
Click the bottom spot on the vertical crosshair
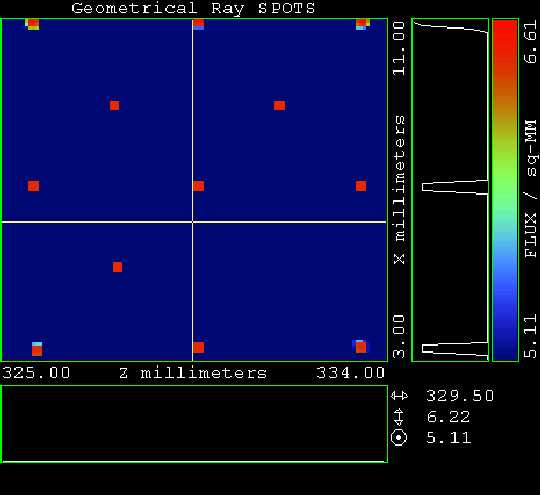click(x=198, y=348)
